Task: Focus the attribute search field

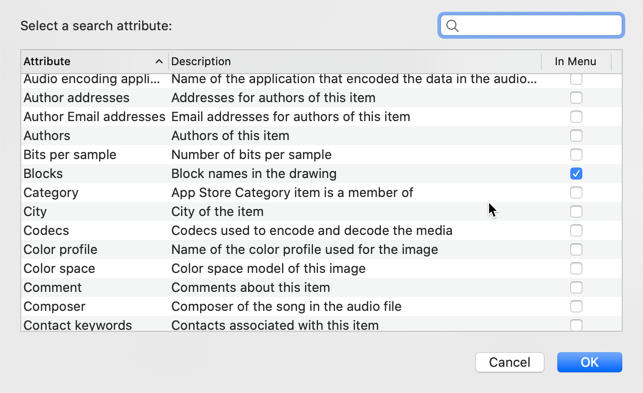Action: click(x=531, y=25)
